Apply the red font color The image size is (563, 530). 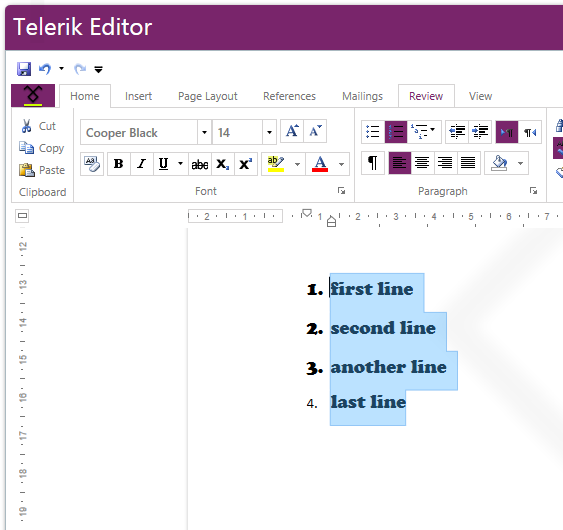tap(320, 164)
